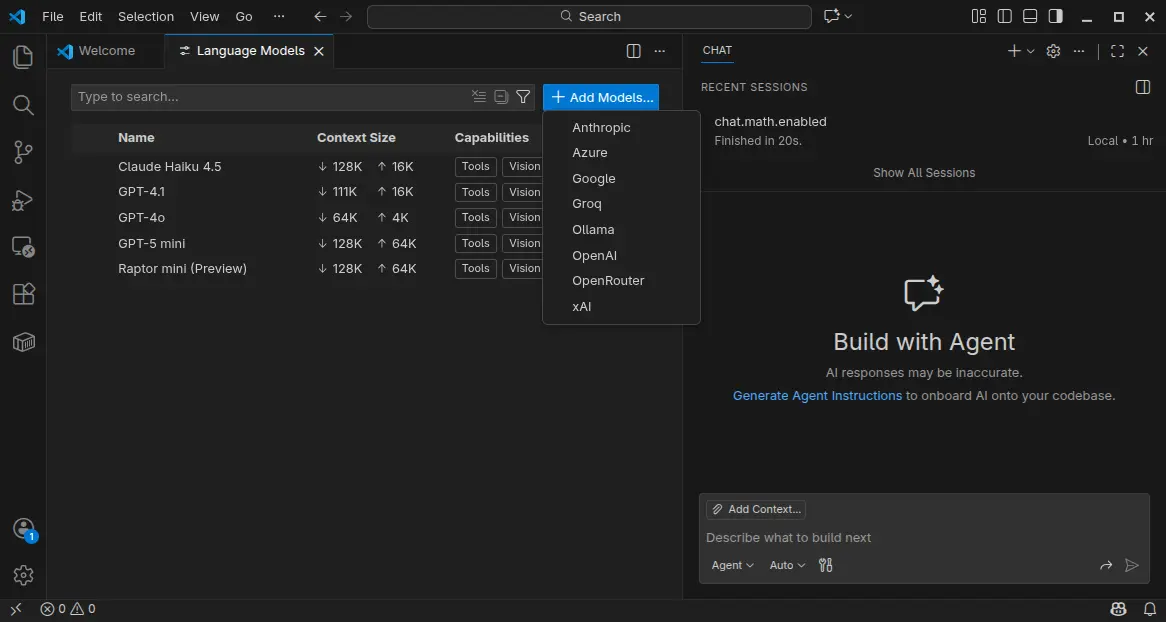Expand the new chat dropdown chevron
The height and width of the screenshot is (622, 1166).
pos(1031,51)
